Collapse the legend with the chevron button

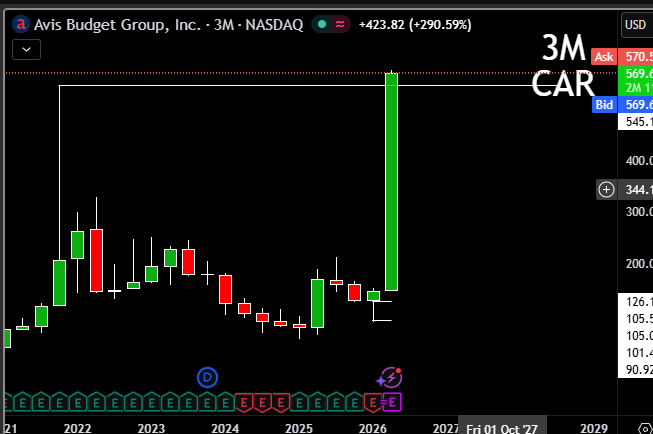(x=26, y=50)
